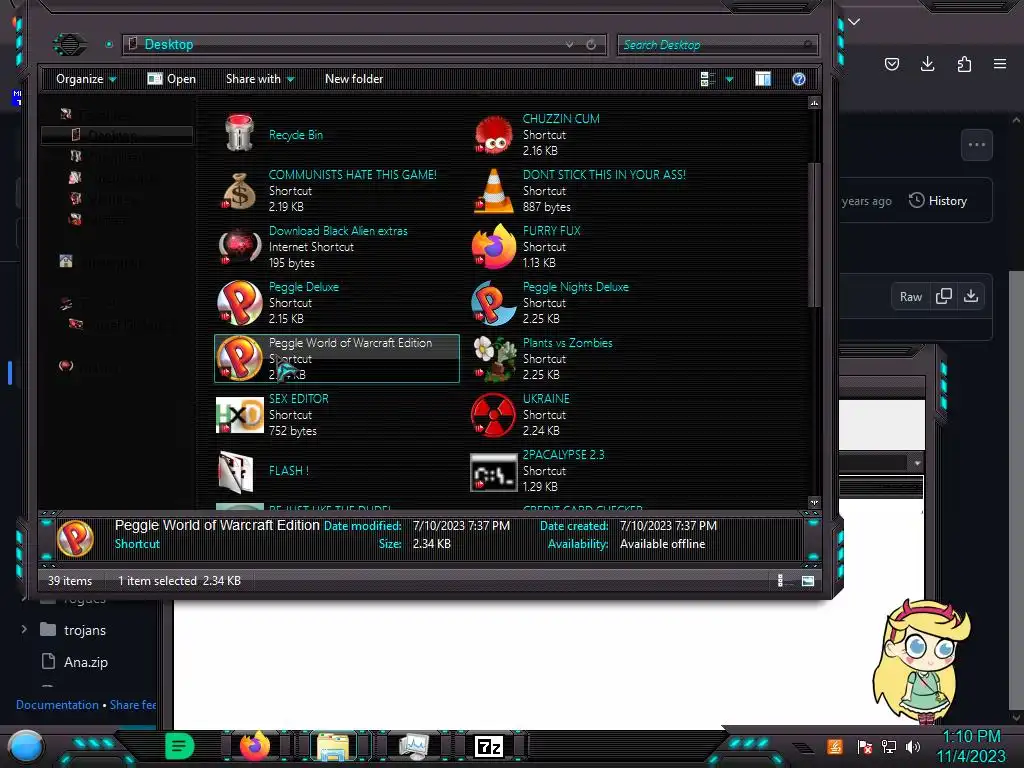Screen dimensions: 1024x768
Task: Select the highlighted Desktop entry in the sidebar
Action: 117,135
